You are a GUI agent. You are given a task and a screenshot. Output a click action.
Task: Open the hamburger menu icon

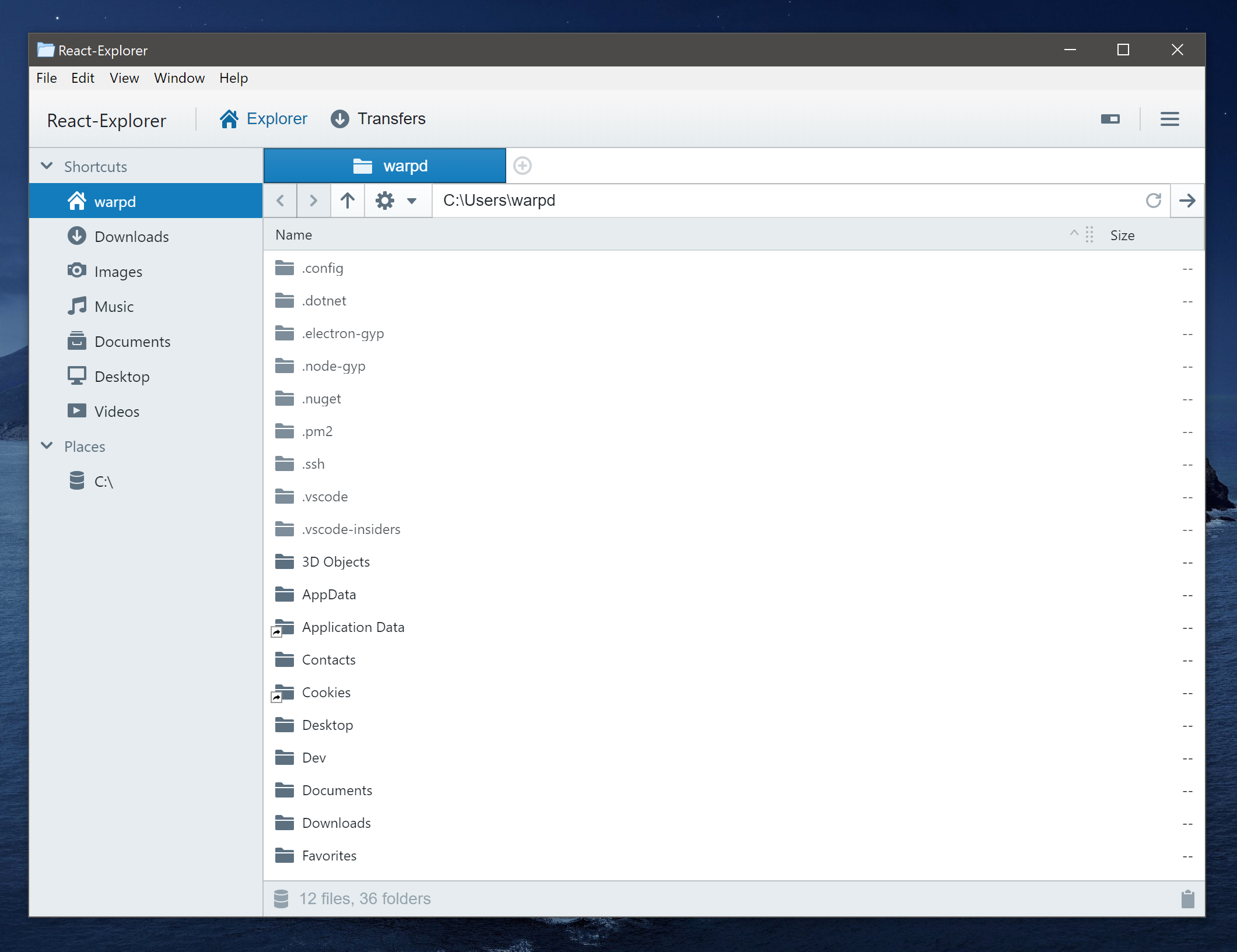1169,119
